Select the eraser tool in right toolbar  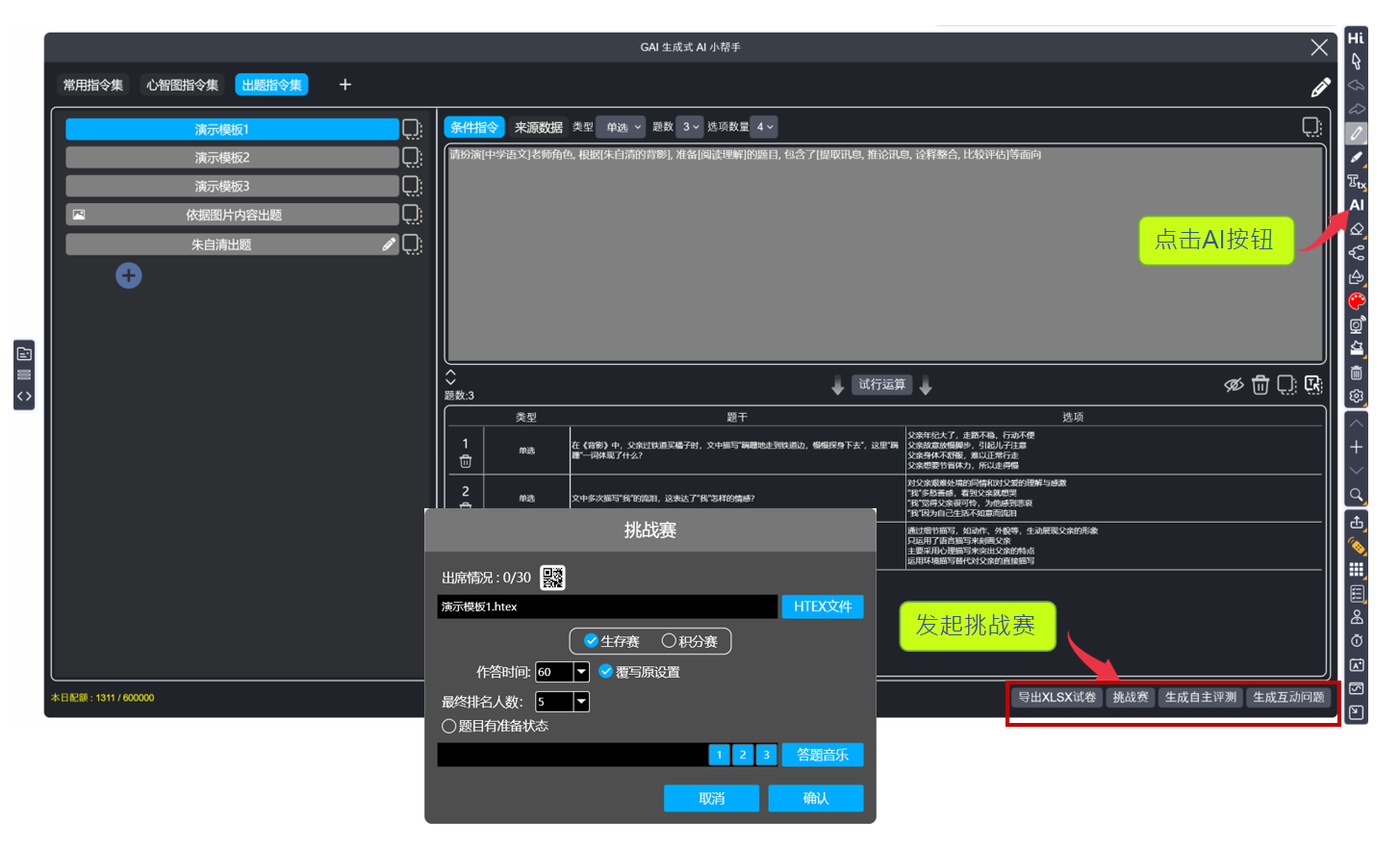click(x=1356, y=229)
